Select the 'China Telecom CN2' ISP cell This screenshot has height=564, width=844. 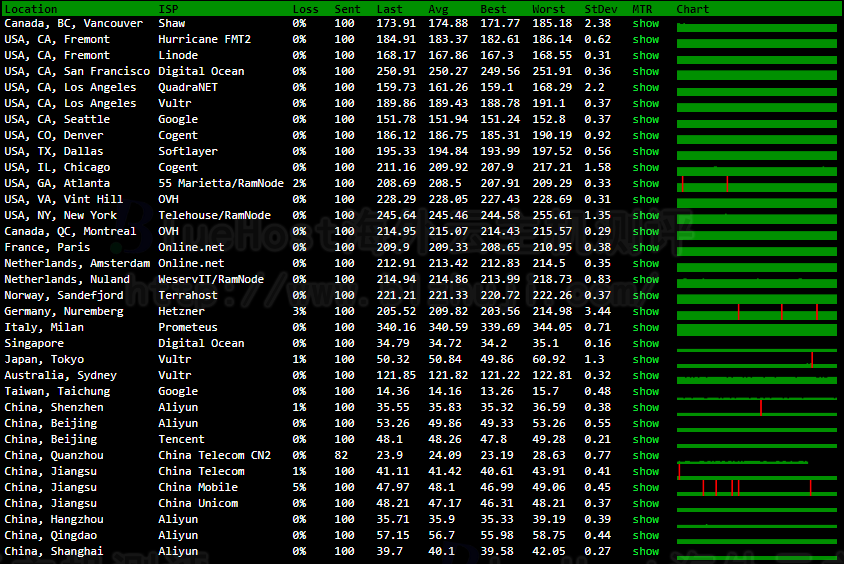click(x=214, y=455)
